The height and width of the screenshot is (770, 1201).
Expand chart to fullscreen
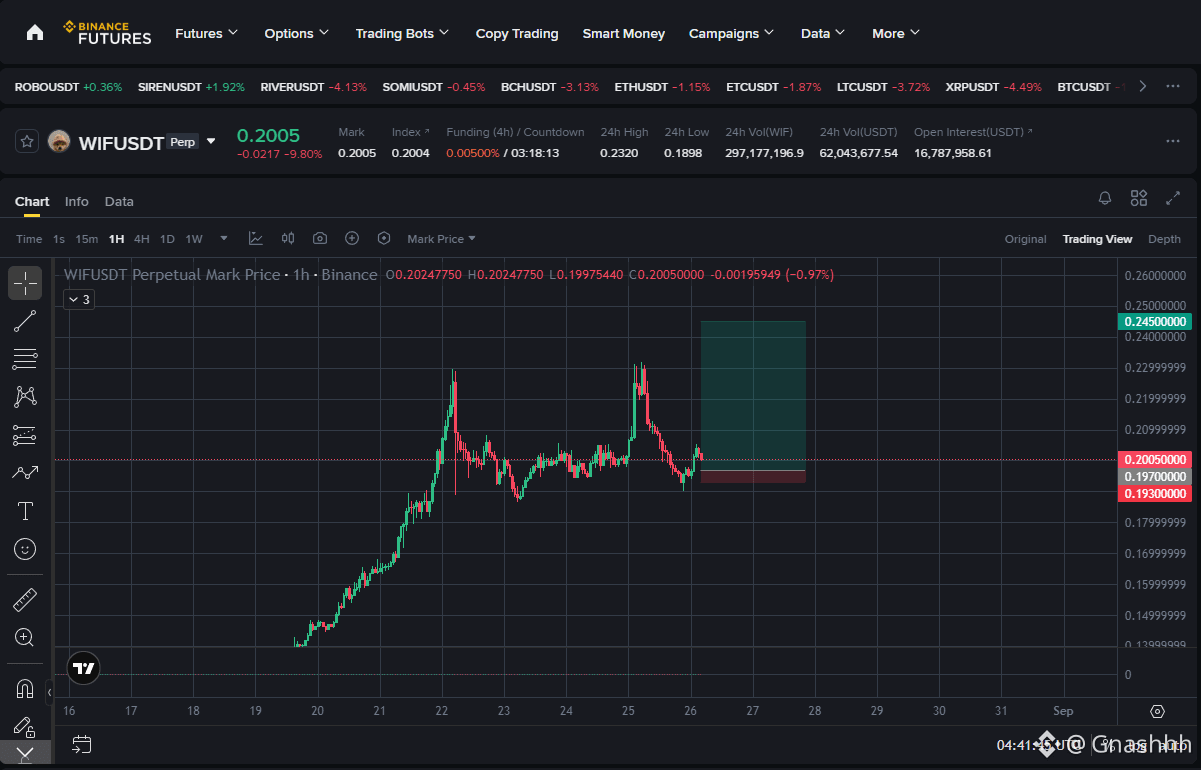(x=1173, y=198)
